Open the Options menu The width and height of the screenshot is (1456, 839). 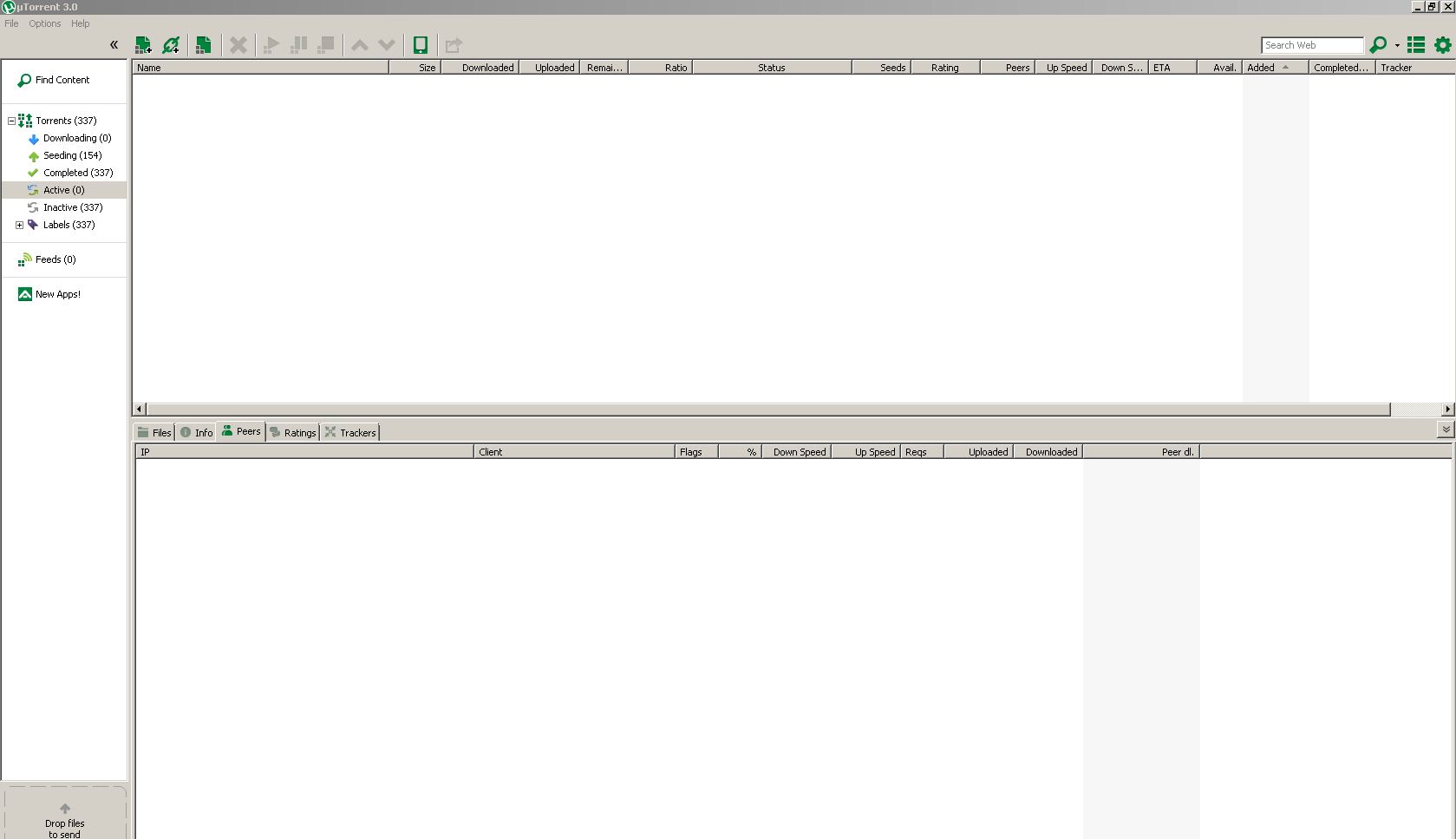tap(43, 23)
